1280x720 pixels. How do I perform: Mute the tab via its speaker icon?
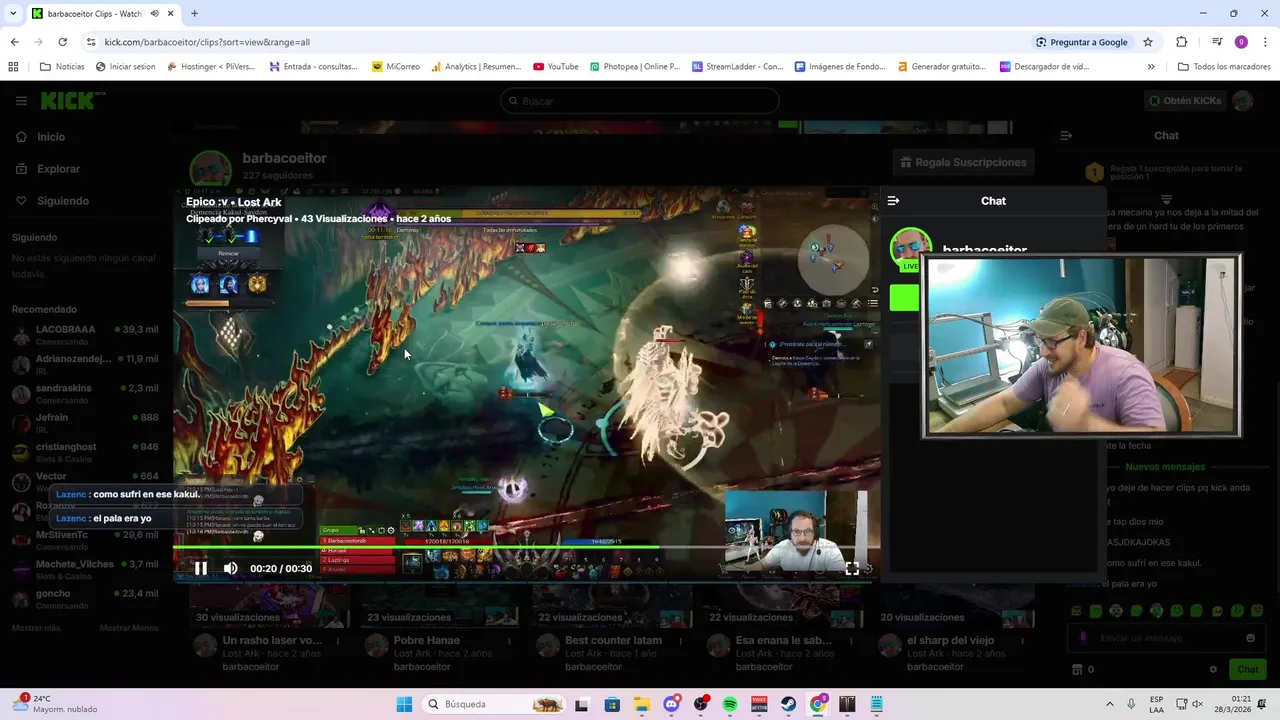pos(155,13)
